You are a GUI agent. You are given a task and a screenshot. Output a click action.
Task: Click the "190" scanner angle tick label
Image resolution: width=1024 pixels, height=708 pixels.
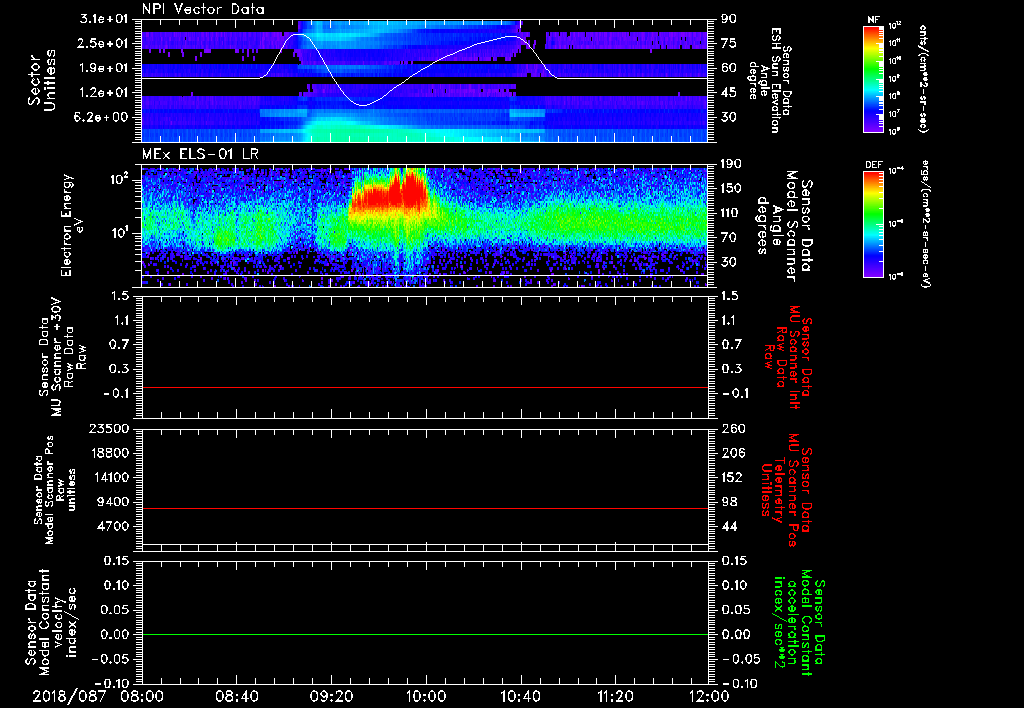[731, 164]
